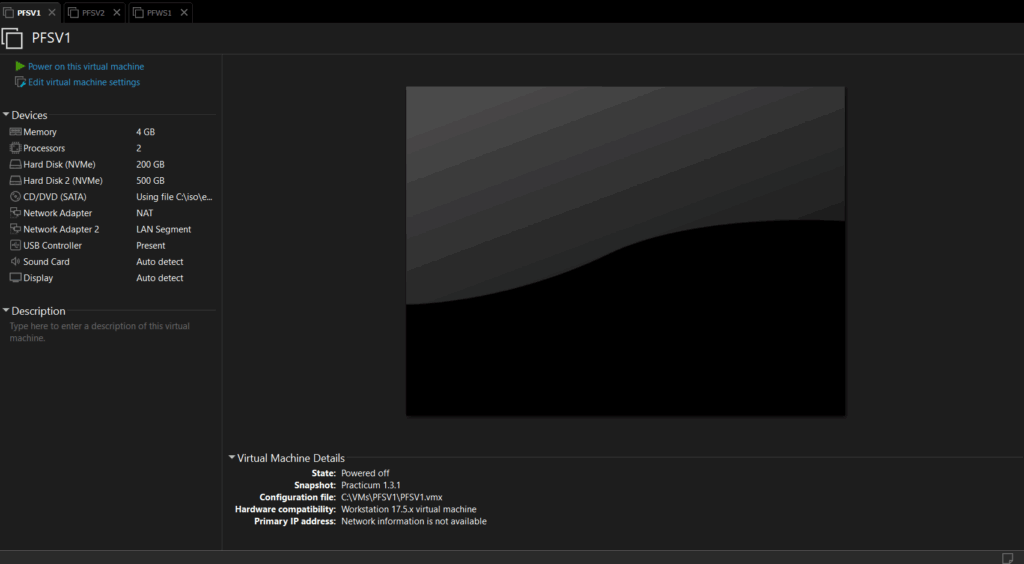The width and height of the screenshot is (1024, 564).
Task: Open Edit virtual machine settings link
Action: (x=84, y=82)
